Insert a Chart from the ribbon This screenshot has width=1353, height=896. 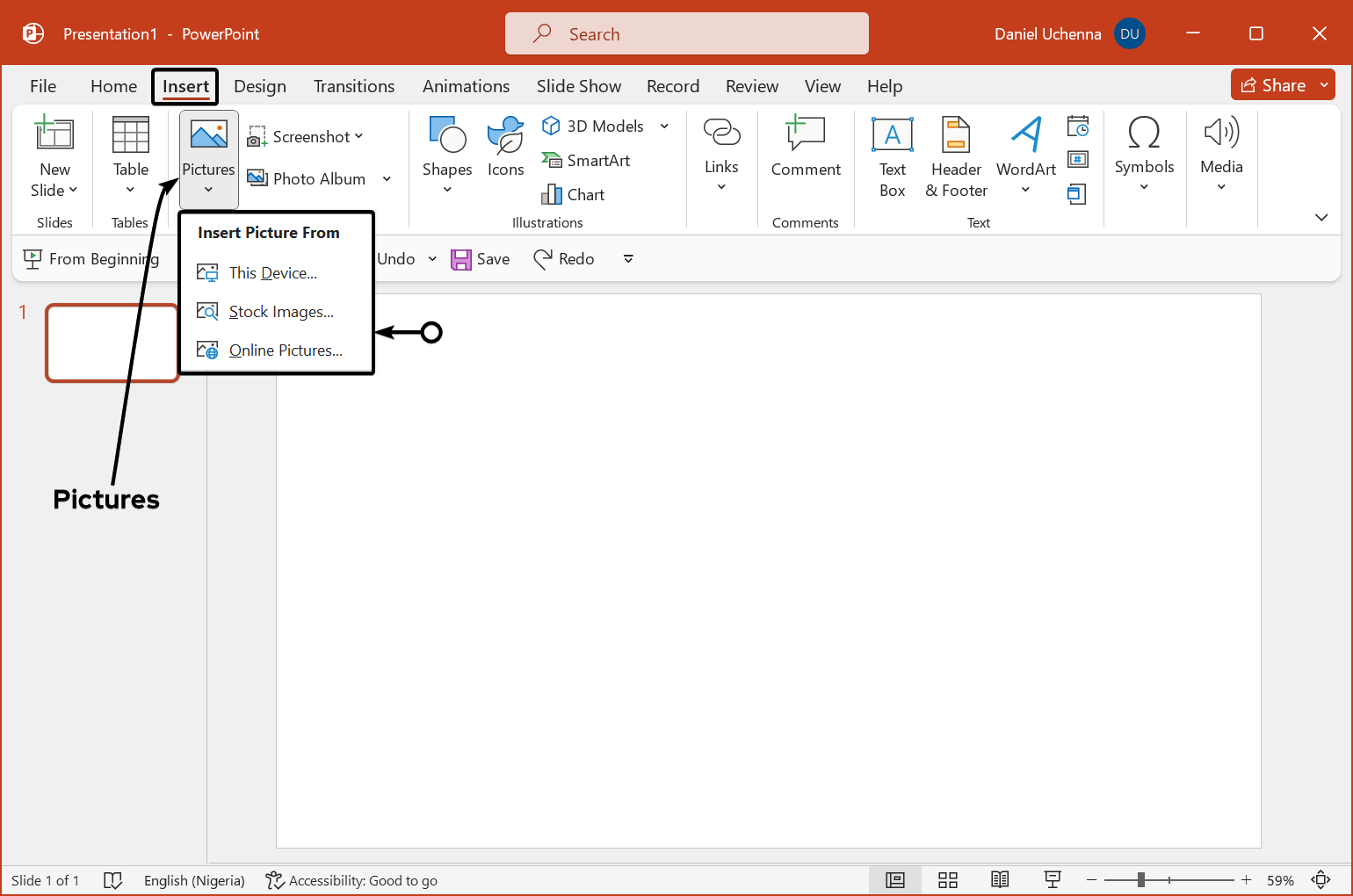point(574,195)
